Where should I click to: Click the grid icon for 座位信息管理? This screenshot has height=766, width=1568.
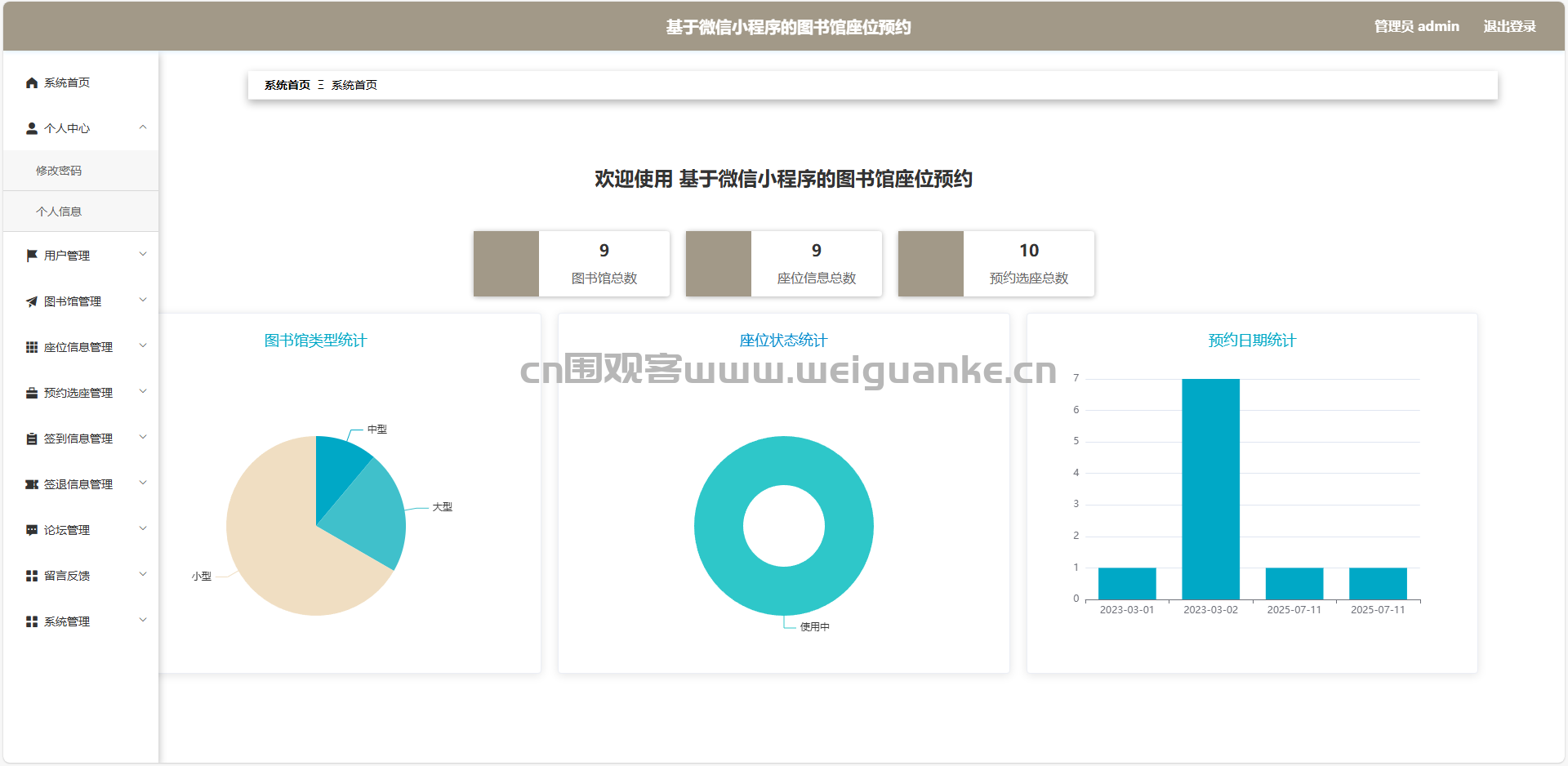(32, 347)
